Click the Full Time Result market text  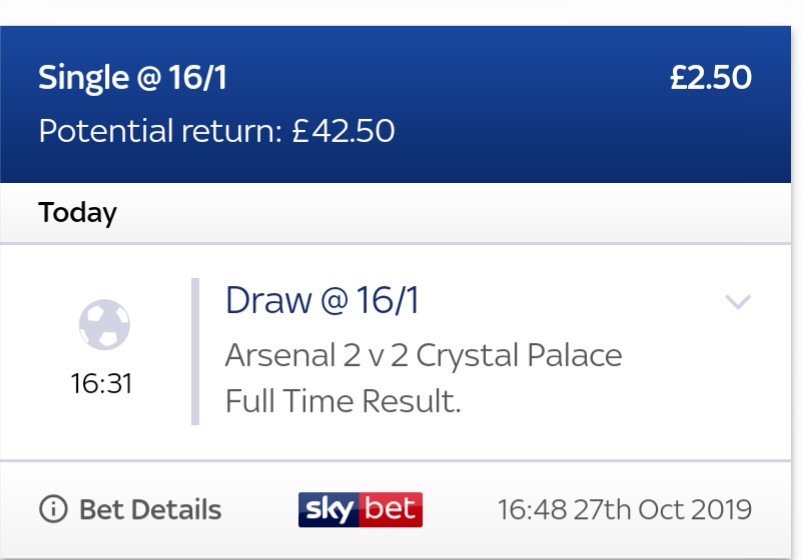click(x=343, y=400)
